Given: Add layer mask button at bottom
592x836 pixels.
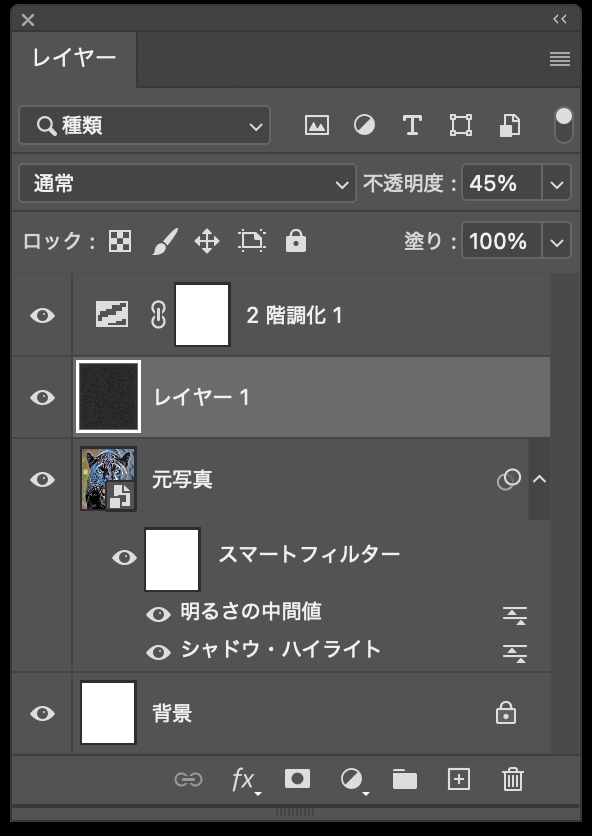Looking at the screenshot, I should (297, 779).
